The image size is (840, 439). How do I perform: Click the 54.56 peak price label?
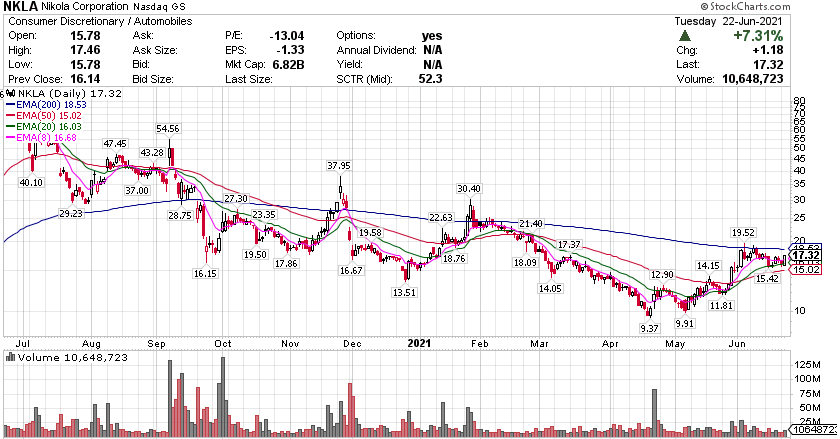click(x=168, y=129)
